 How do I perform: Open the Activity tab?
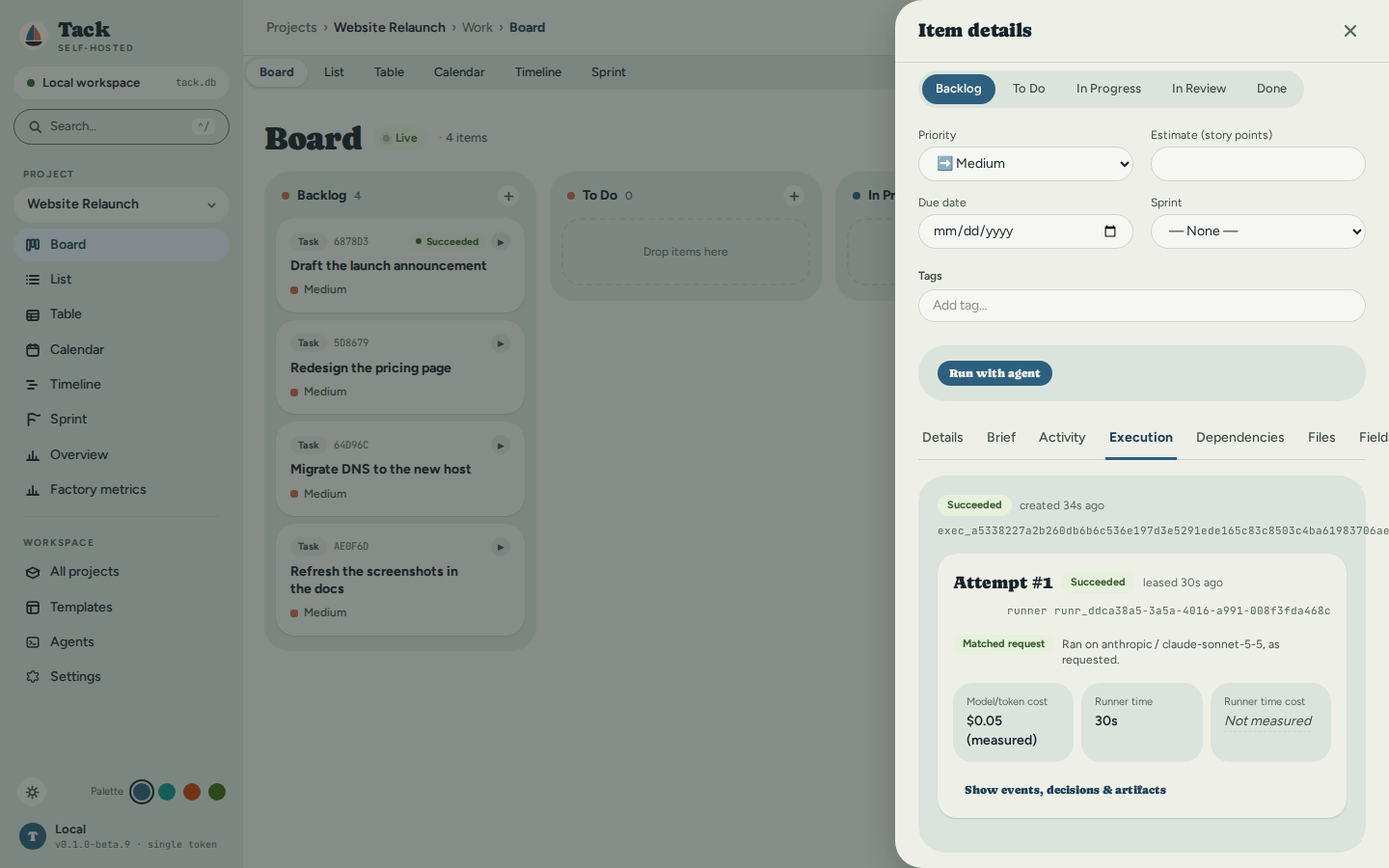click(1062, 438)
